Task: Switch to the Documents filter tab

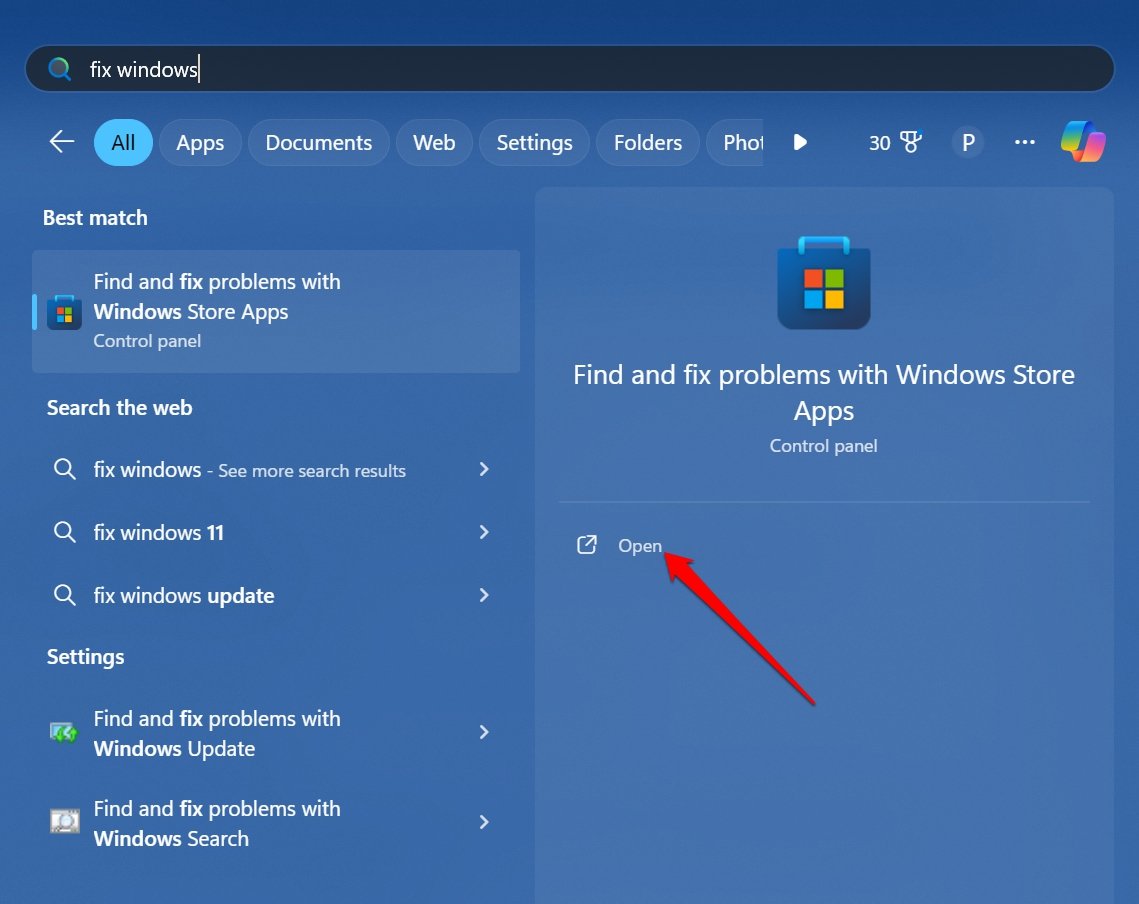Action: [318, 142]
